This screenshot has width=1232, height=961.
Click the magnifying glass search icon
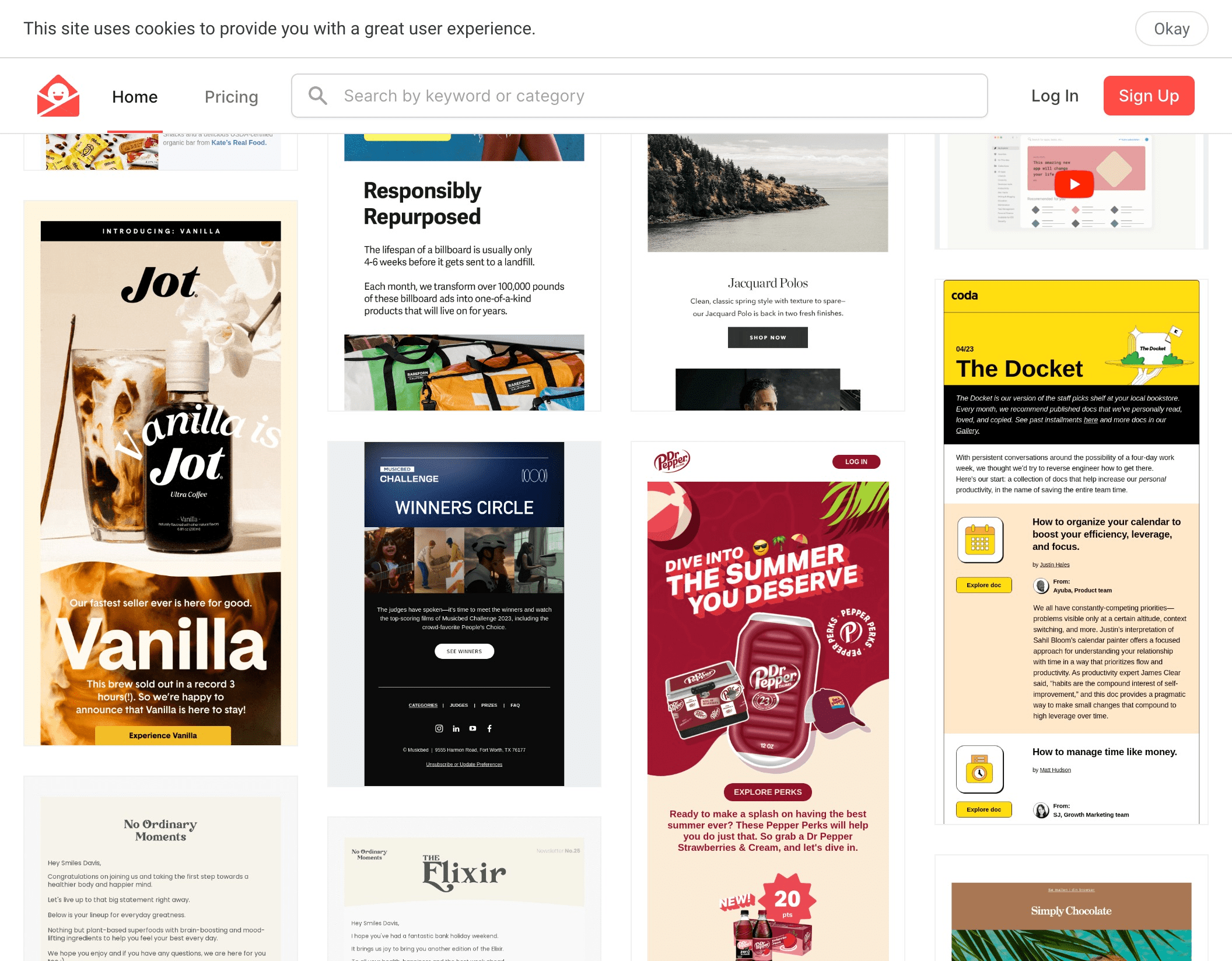click(318, 96)
